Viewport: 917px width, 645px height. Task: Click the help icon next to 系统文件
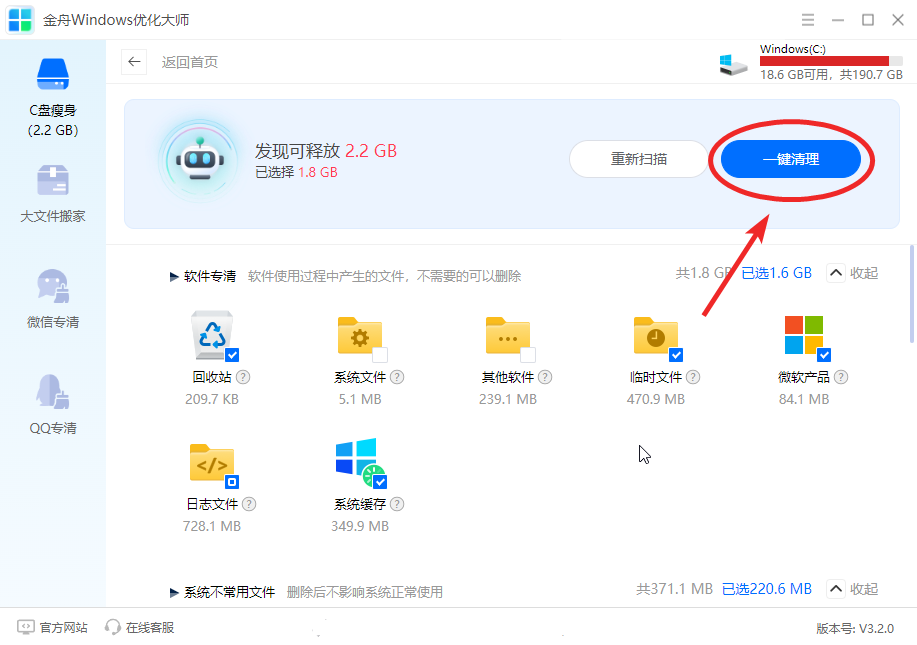(397, 377)
